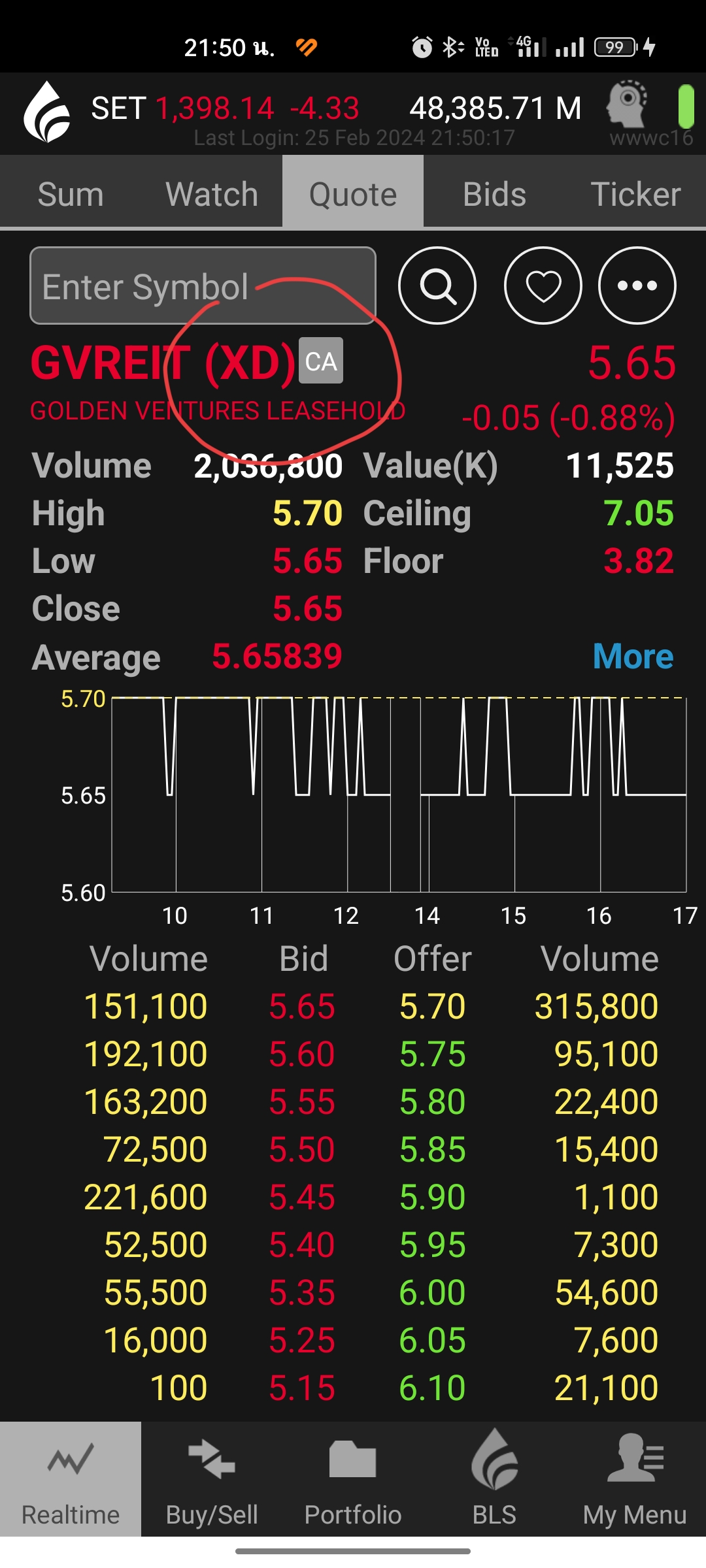Tap the blue More link
The width and height of the screenshot is (706, 1568).
pyautogui.click(x=633, y=656)
